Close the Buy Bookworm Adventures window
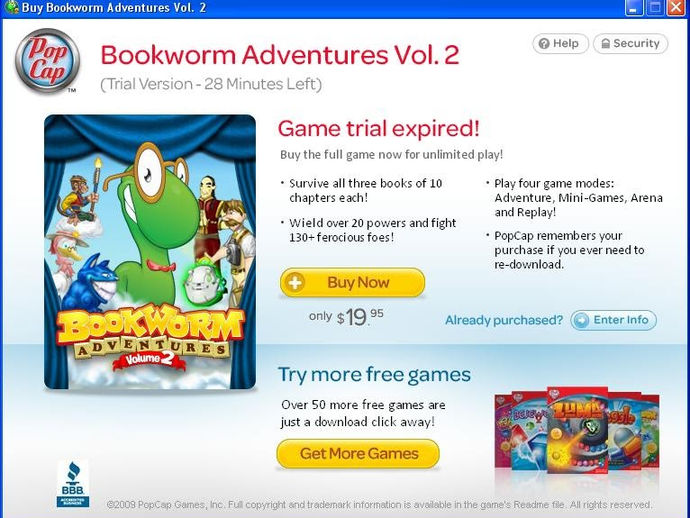 676,7
